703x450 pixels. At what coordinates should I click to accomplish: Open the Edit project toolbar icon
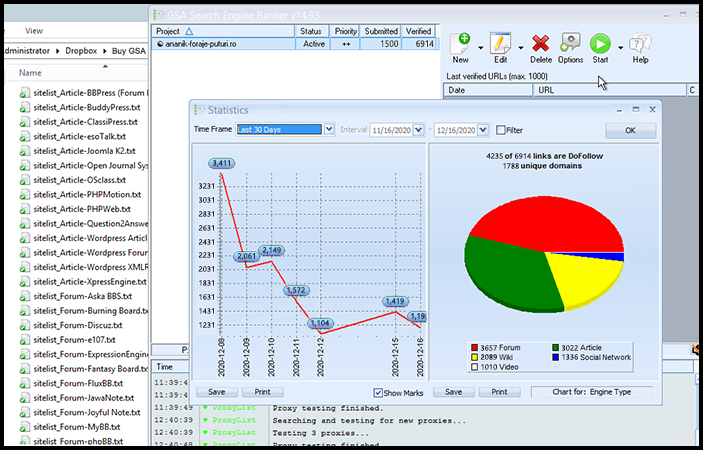(x=500, y=43)
